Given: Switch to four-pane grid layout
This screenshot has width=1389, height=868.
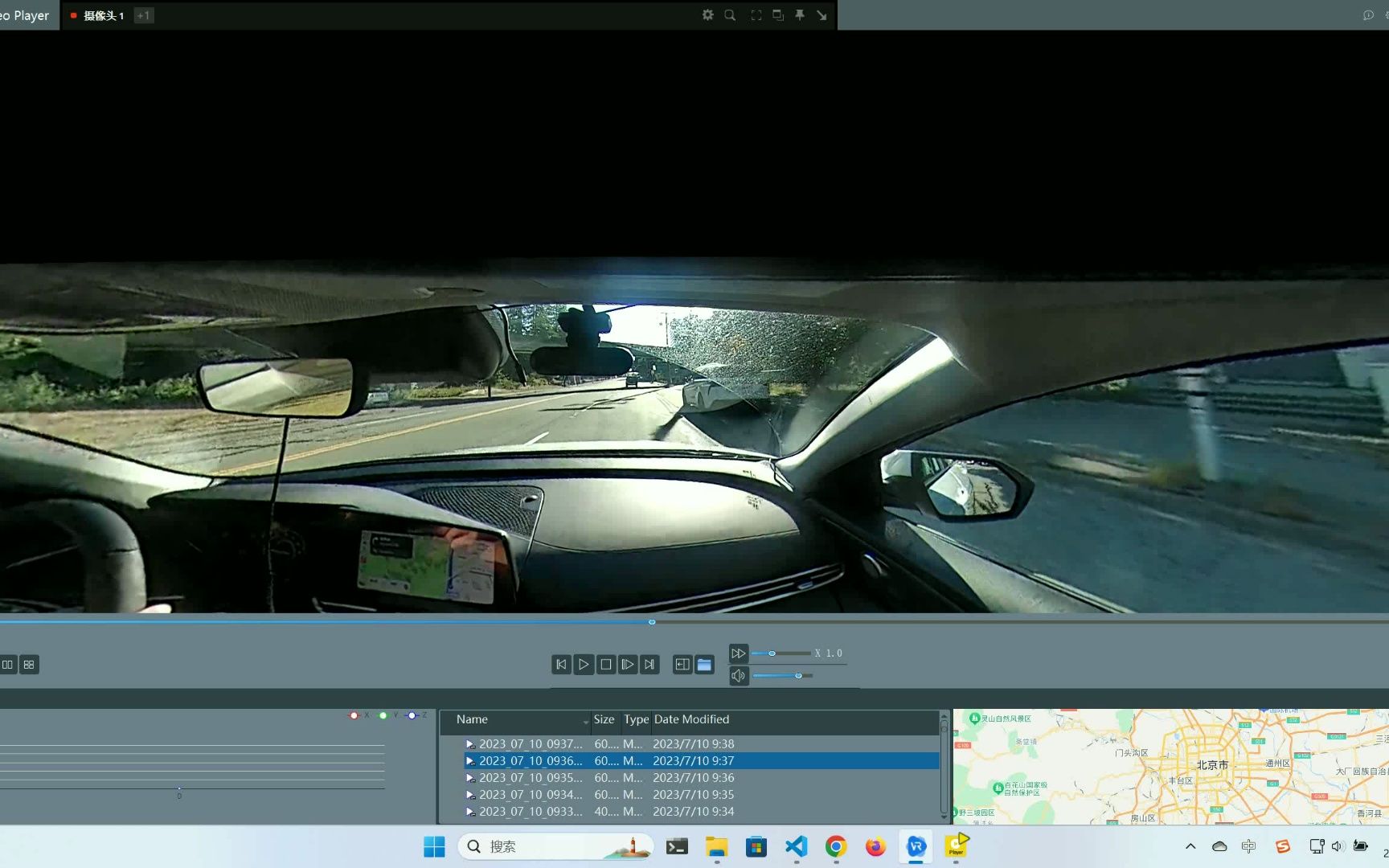Looking at the screenshot, I should click(x=29, y=665).
